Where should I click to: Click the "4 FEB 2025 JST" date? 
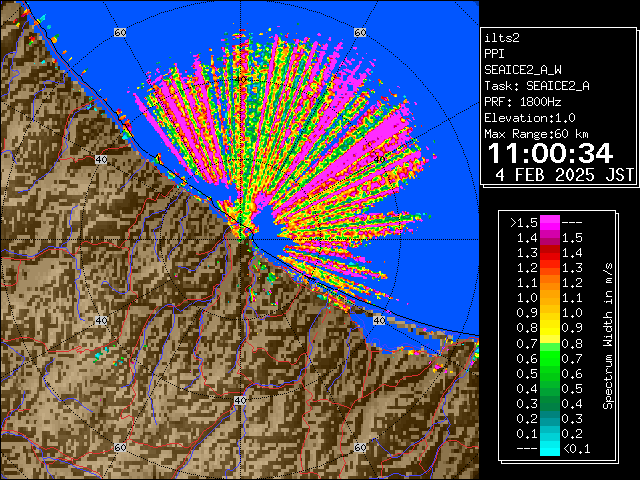click(x=564, y=175)
